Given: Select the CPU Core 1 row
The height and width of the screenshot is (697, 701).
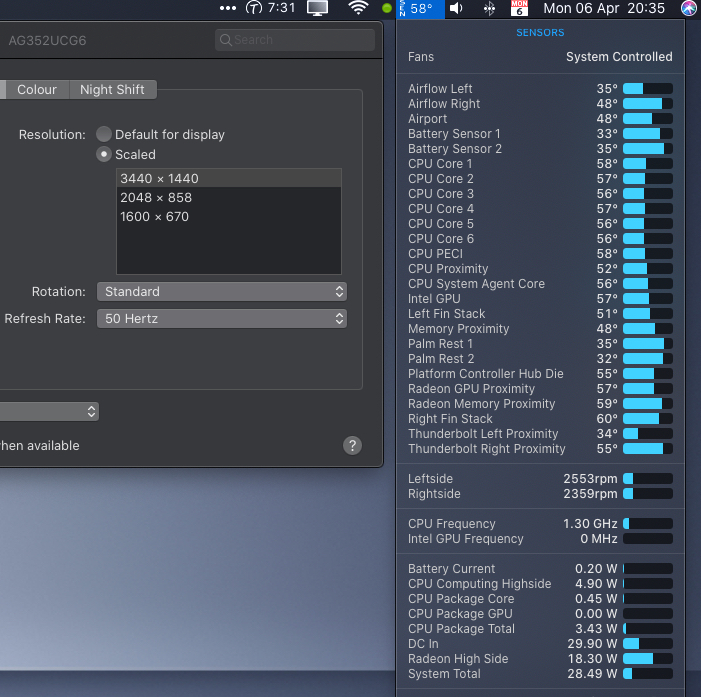Looking at the screenshot, I should point(540,164).
